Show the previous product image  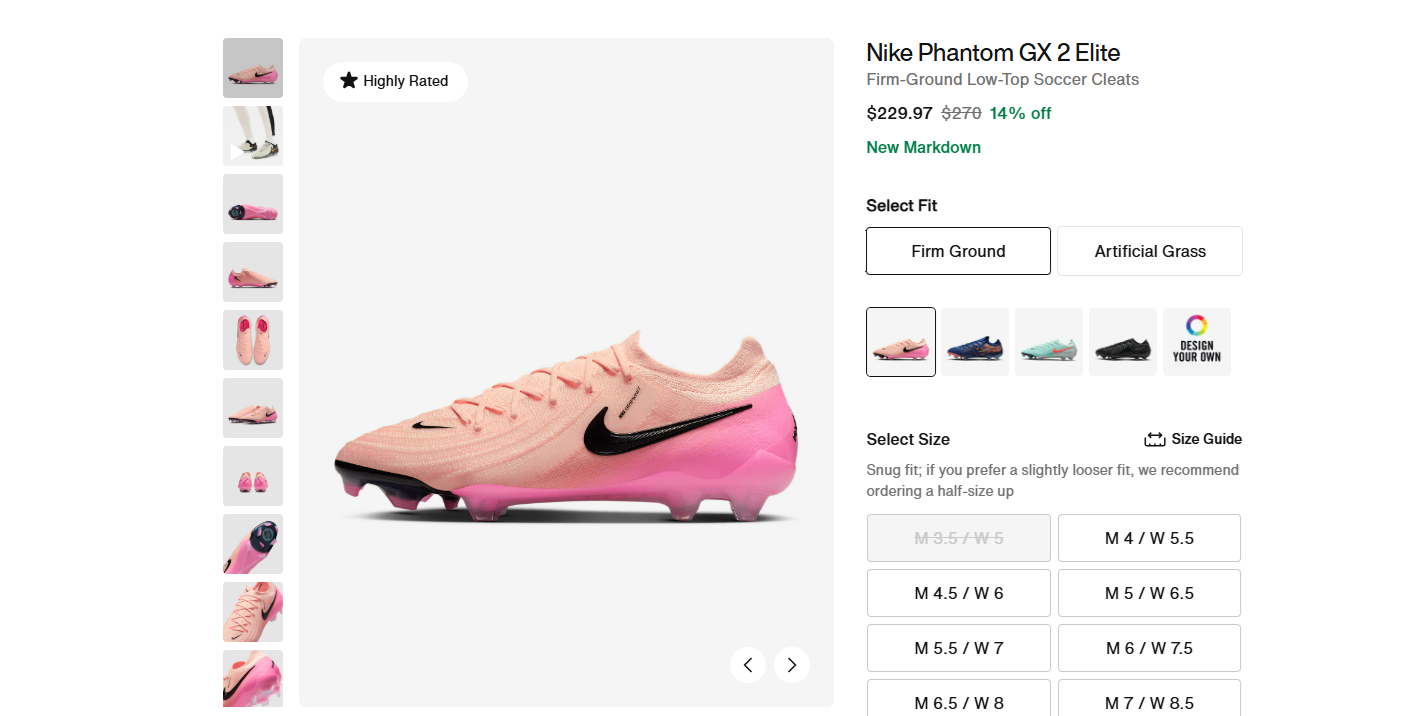(x=748, y=664)
